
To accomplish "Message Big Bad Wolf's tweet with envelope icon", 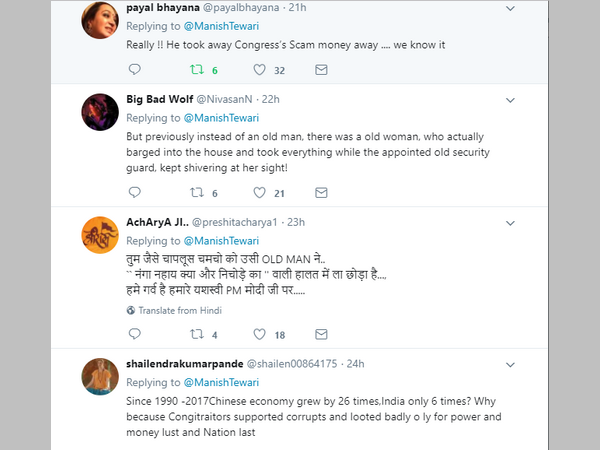I will pos(321,193).
